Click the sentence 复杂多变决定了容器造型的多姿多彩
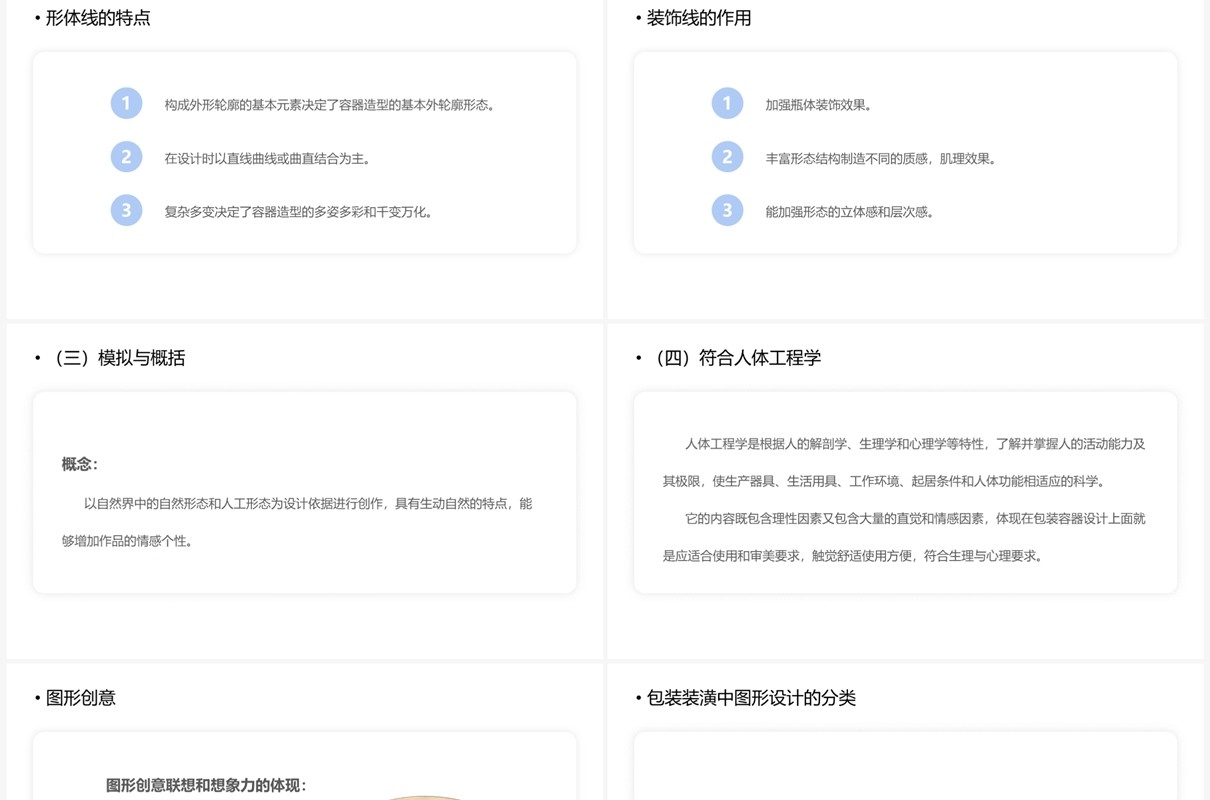Viewport: 1210px width, 800px height. pyautogui.click(x=301, y=212)
